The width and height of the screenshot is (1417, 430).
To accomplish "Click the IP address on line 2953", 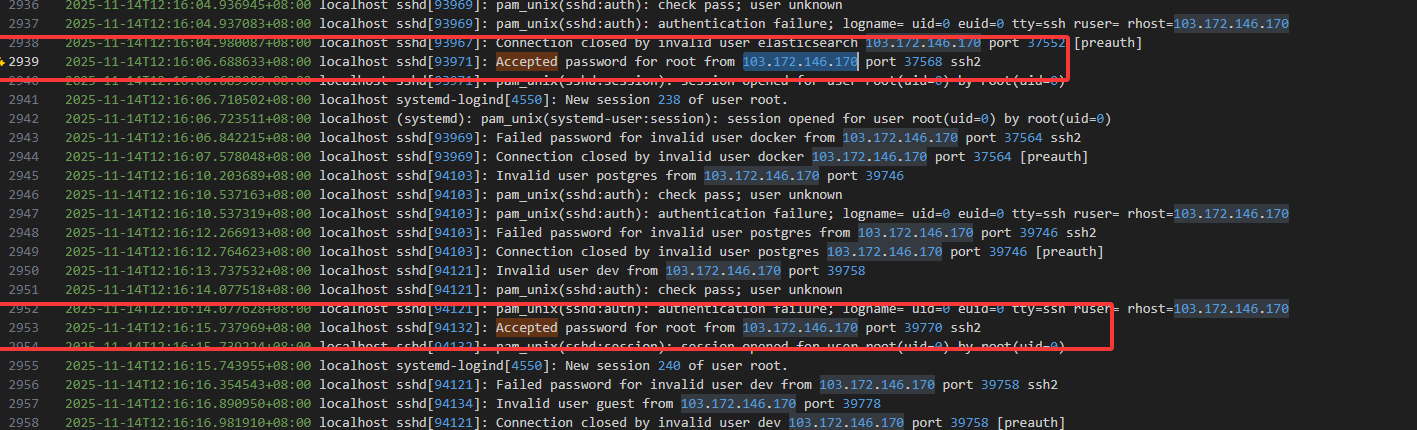I will click(800, 328).
